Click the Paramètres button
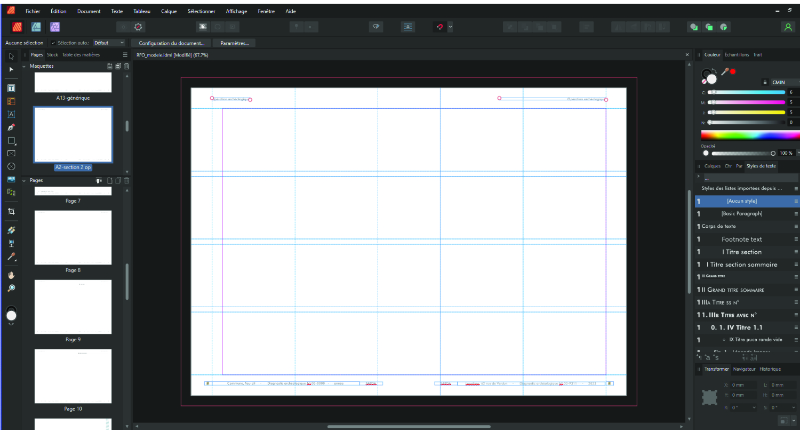The image size is (800, 430). coord(235,43)
